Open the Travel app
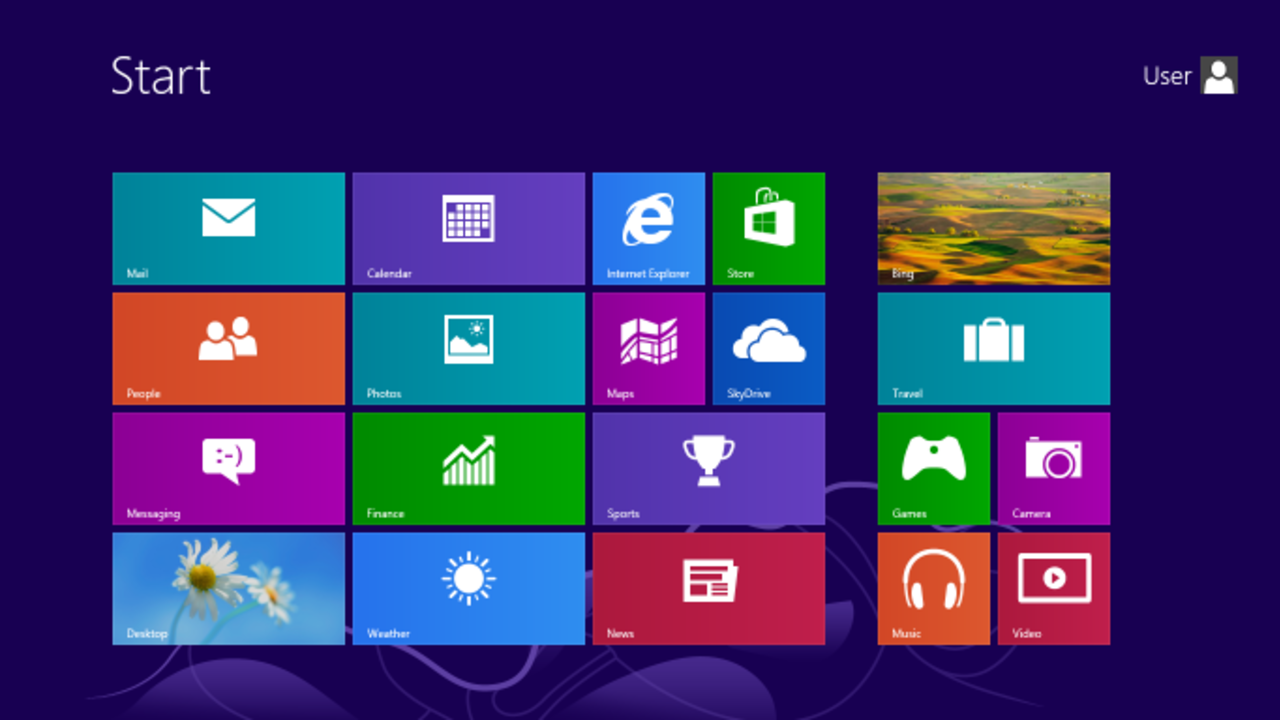Viewport: 1280px width, 720px height. click(x=993, y=348)
